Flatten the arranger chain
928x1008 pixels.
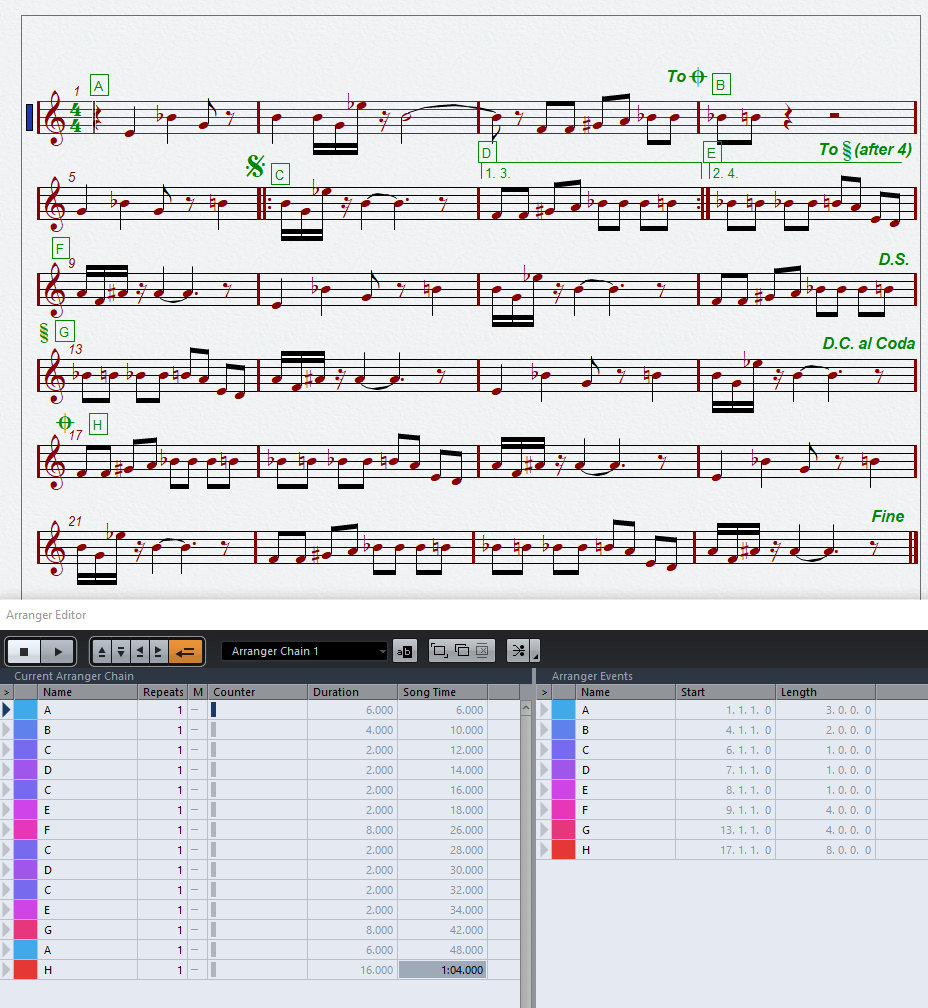[x=518, y=651]
